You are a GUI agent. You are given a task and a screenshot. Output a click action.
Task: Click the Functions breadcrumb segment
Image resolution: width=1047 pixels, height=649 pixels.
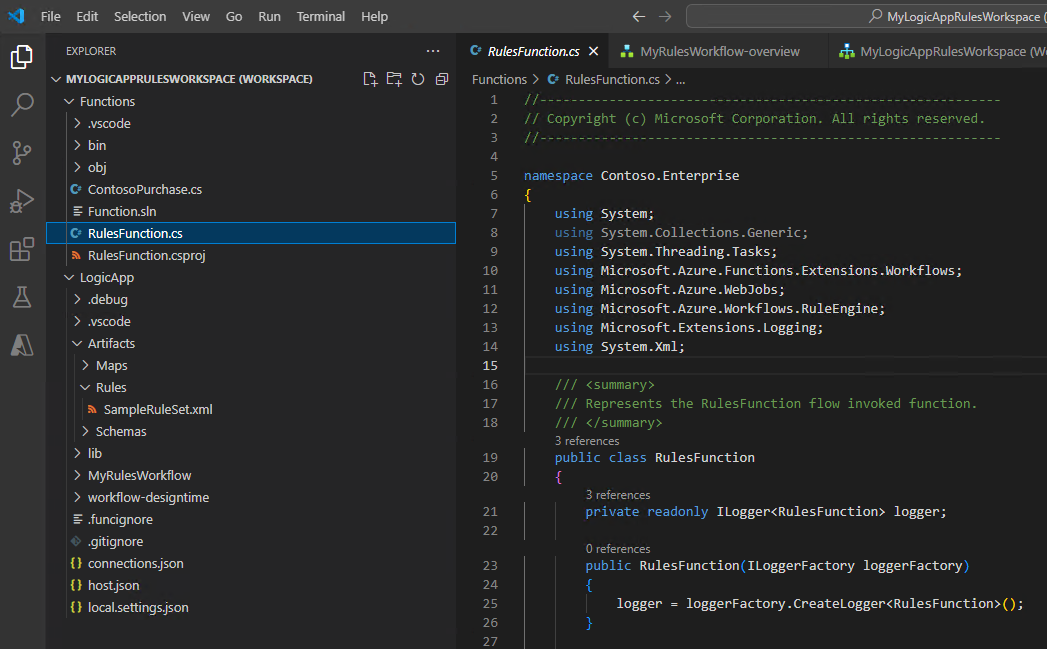(499, 79)
